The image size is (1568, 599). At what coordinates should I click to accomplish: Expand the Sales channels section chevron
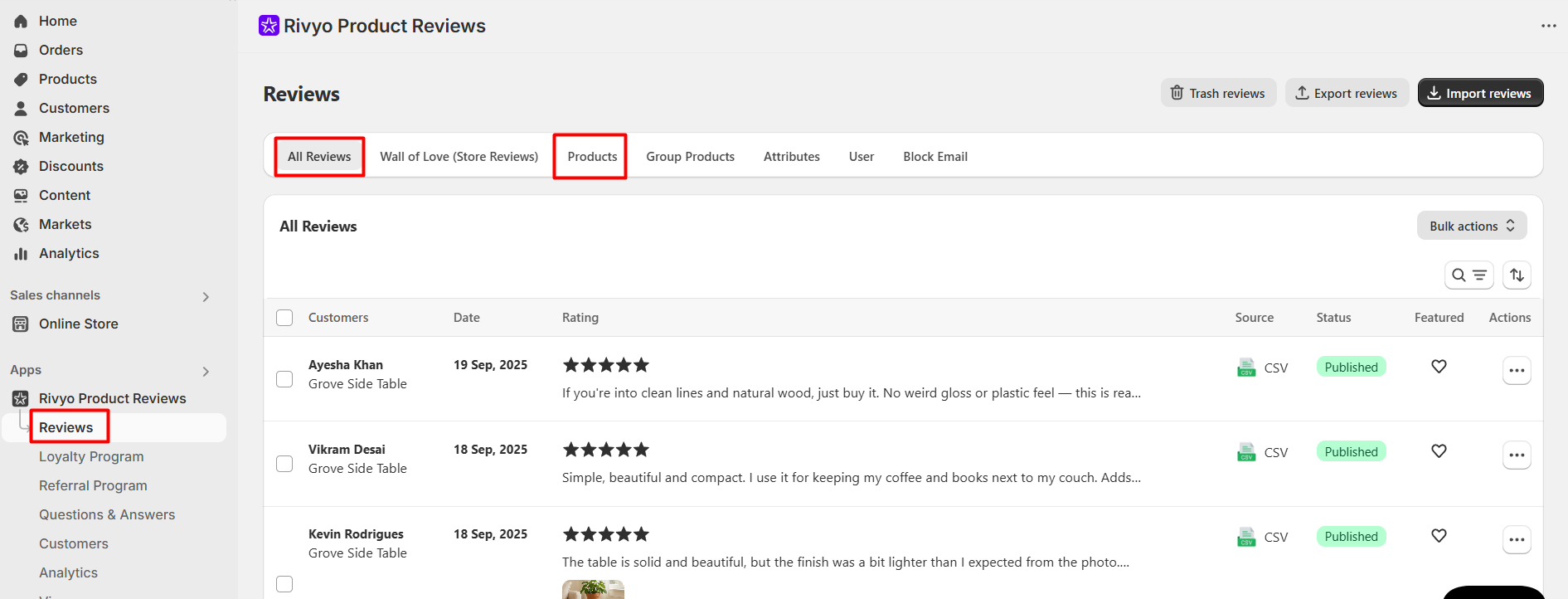206,297
